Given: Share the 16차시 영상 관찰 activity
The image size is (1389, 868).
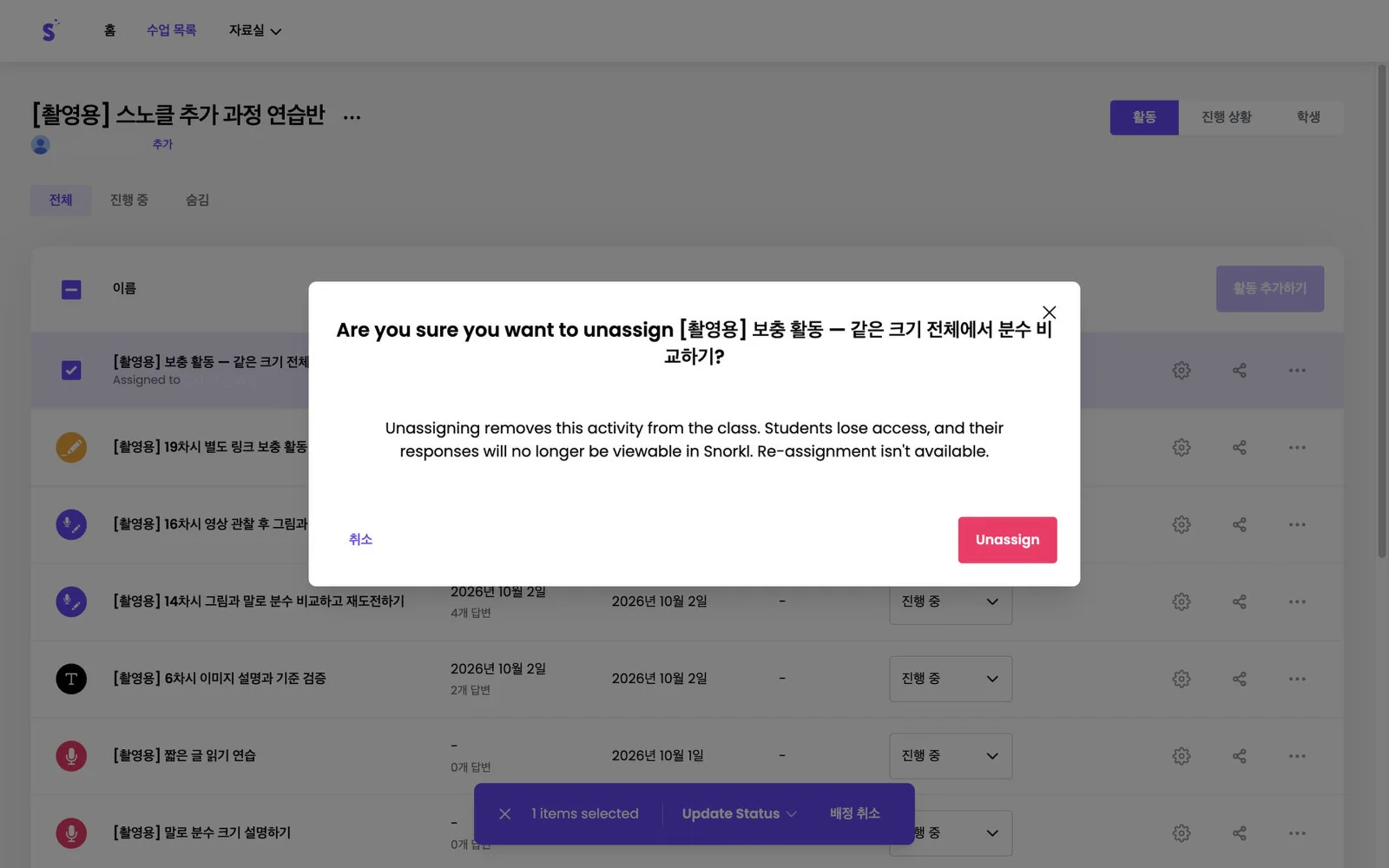Looking at the screenshot, I should (x=1239, y=525).
